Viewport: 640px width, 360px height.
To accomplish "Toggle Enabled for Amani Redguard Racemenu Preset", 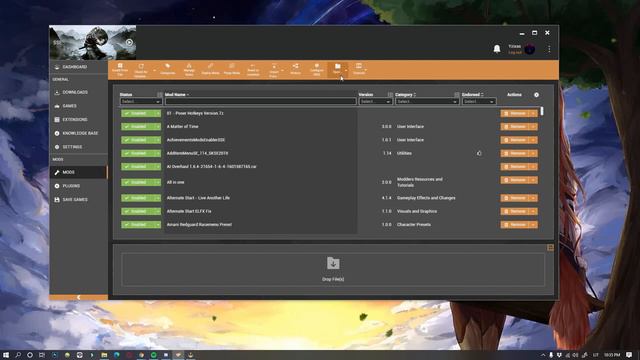I will point(141,224).
